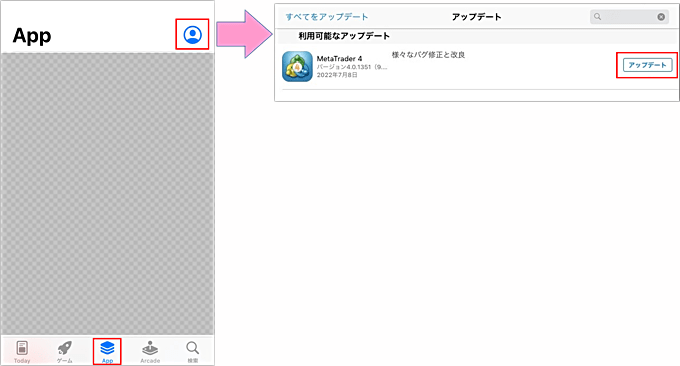Click the 2022年7月8日 date text
The width and height of the screenshot is (680, 366).
tap(337, 75)
